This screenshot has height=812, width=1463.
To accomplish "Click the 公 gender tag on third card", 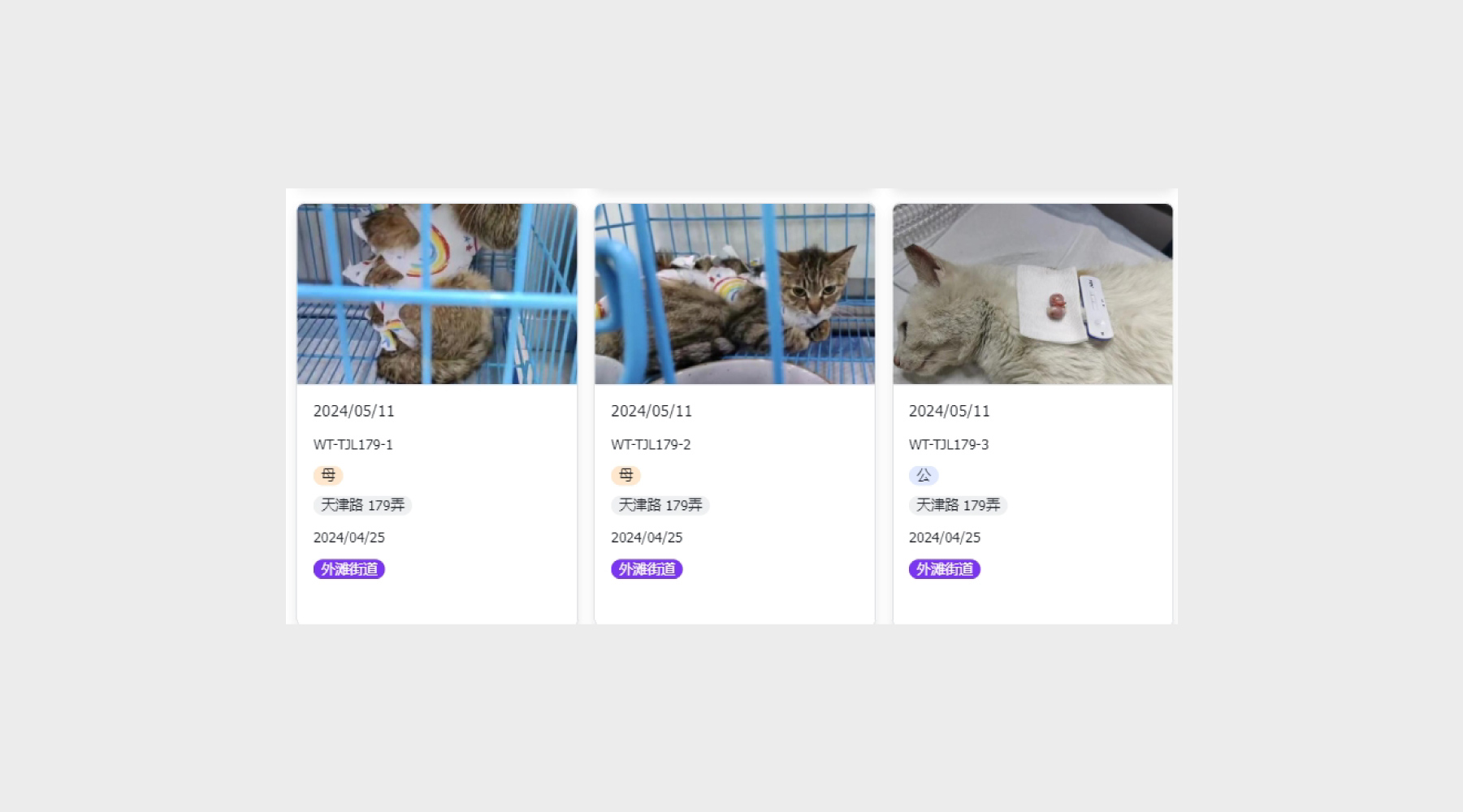I will coord(924,475).
